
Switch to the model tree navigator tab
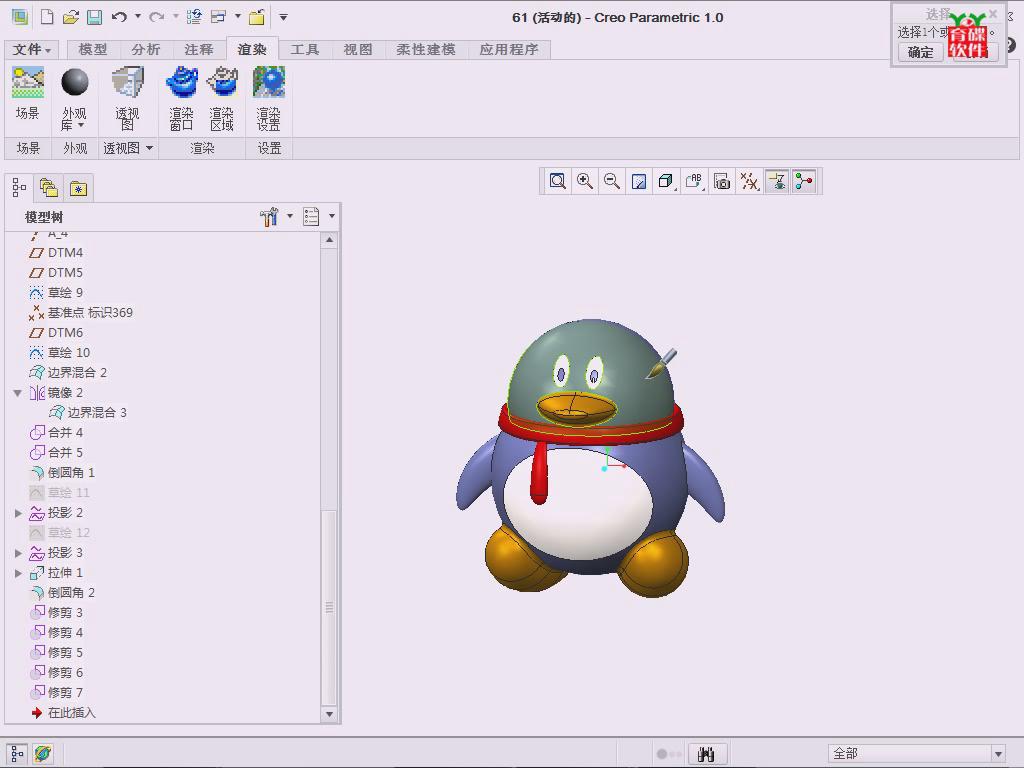(19, 188)
